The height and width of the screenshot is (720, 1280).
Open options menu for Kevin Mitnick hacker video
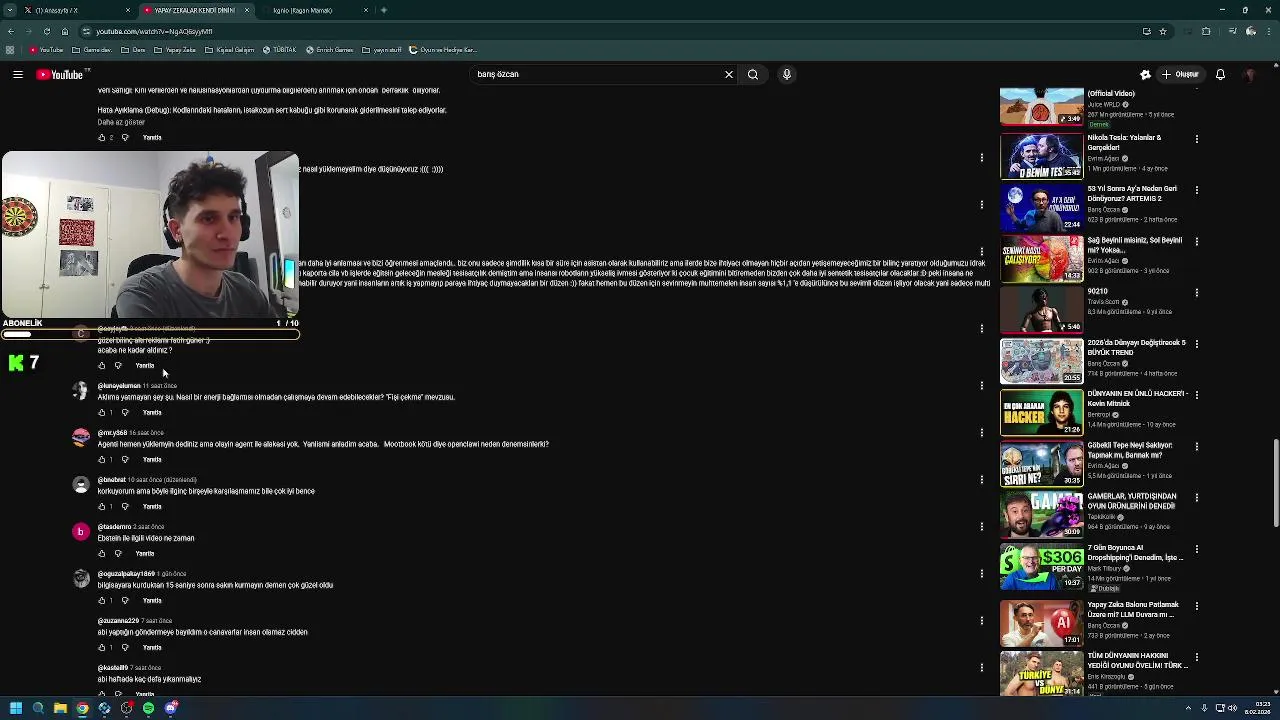click(x=1196, y=395)
